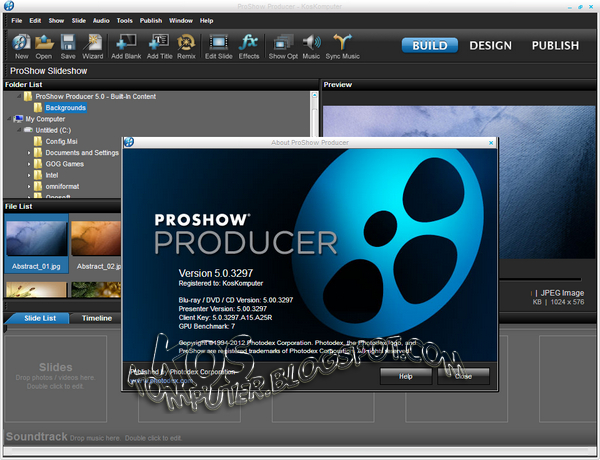Open the www.photodex.com link
Screen dimensions: 600x460
point(161,381)
